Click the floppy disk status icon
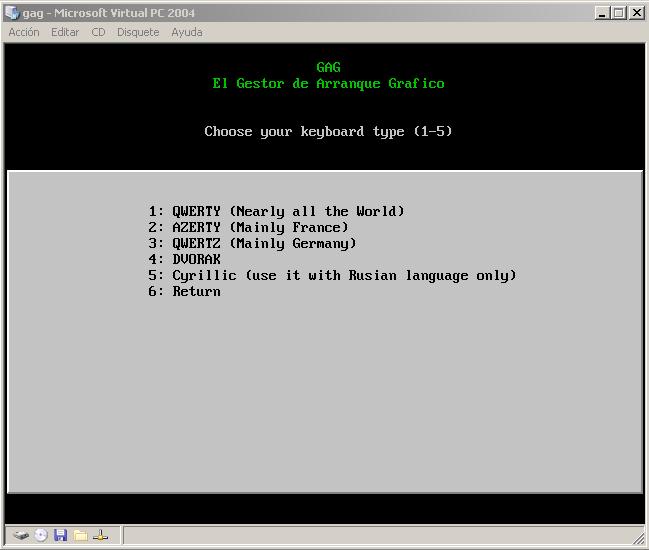The image size is (649, 550). coord(60,536)
